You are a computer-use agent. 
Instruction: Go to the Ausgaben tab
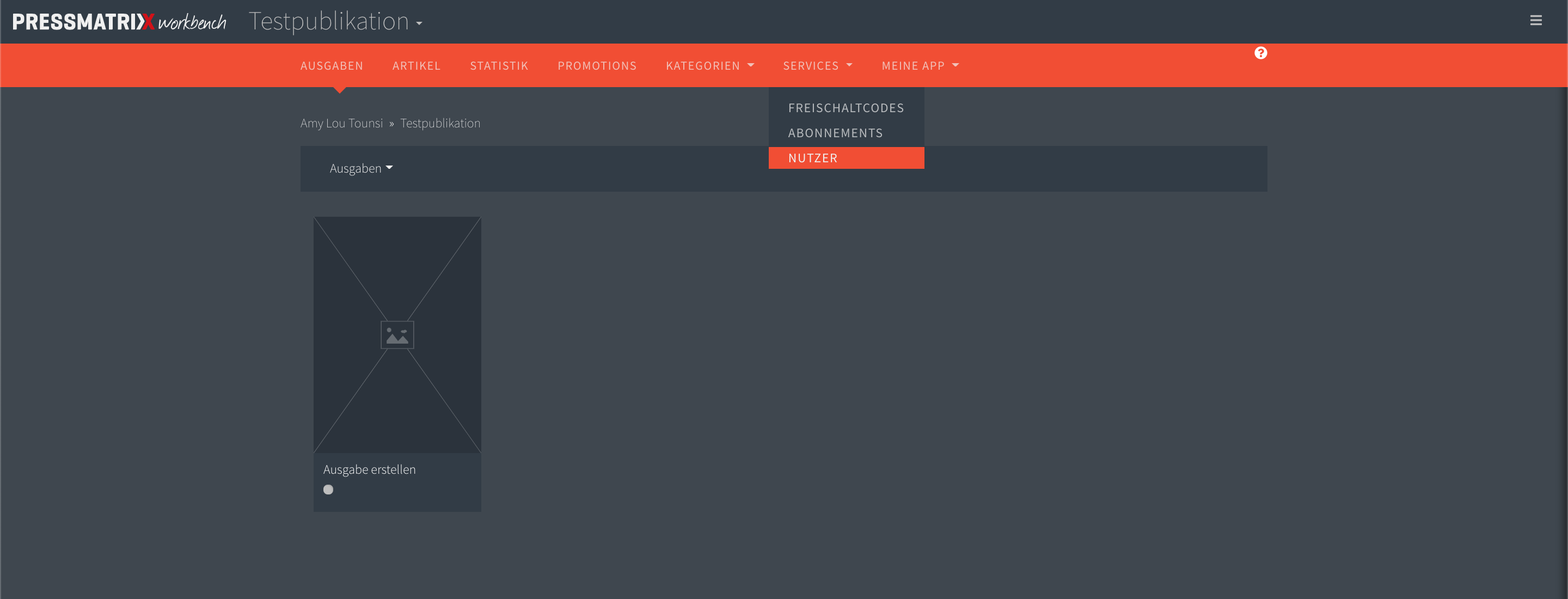[x=332, y=66]
